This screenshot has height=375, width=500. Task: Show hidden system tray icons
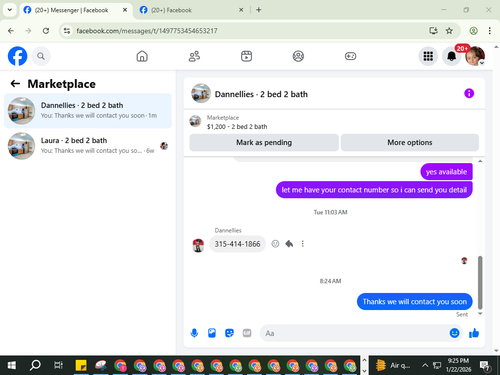(425, 365)
